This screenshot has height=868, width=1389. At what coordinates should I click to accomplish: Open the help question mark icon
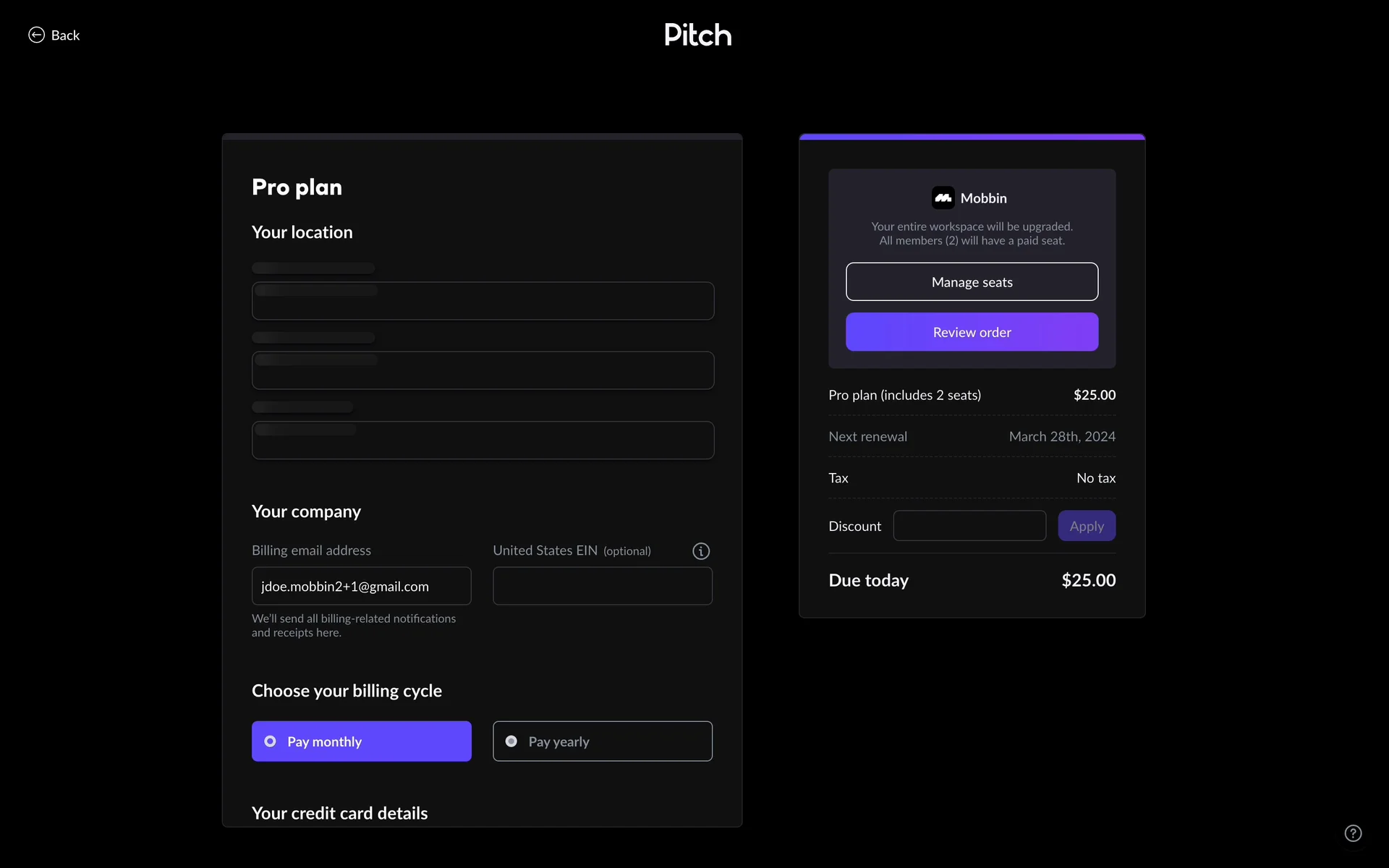(1353, 833)
